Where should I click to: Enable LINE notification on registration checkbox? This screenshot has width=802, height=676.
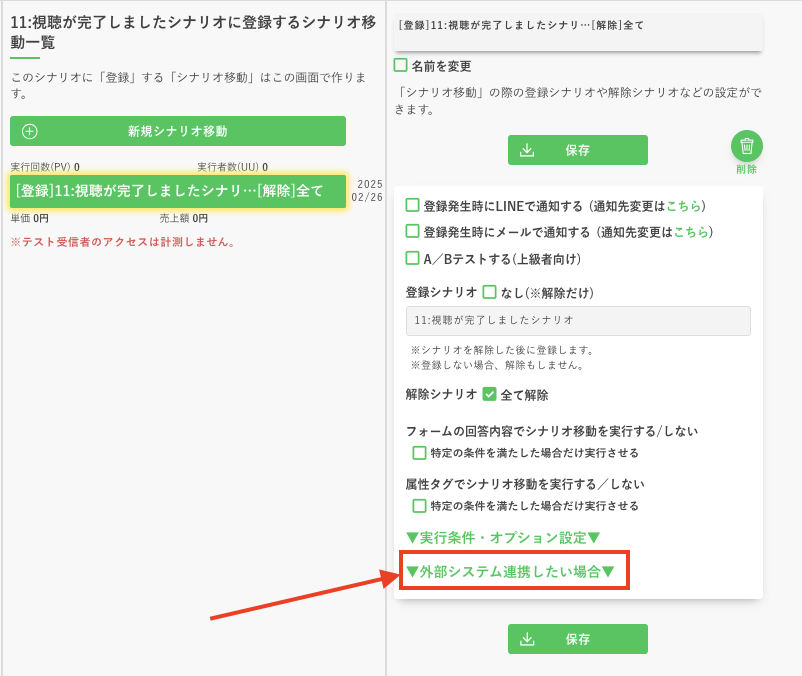point(412,205)
